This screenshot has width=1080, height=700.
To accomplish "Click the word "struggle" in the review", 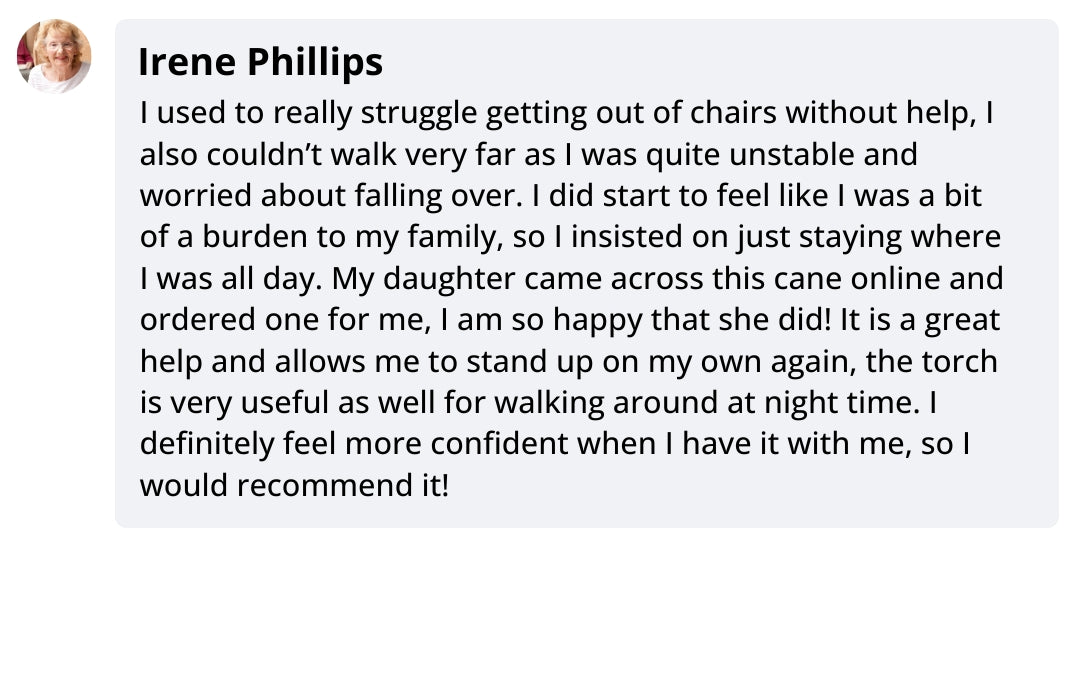I will [x=408, y=114].
